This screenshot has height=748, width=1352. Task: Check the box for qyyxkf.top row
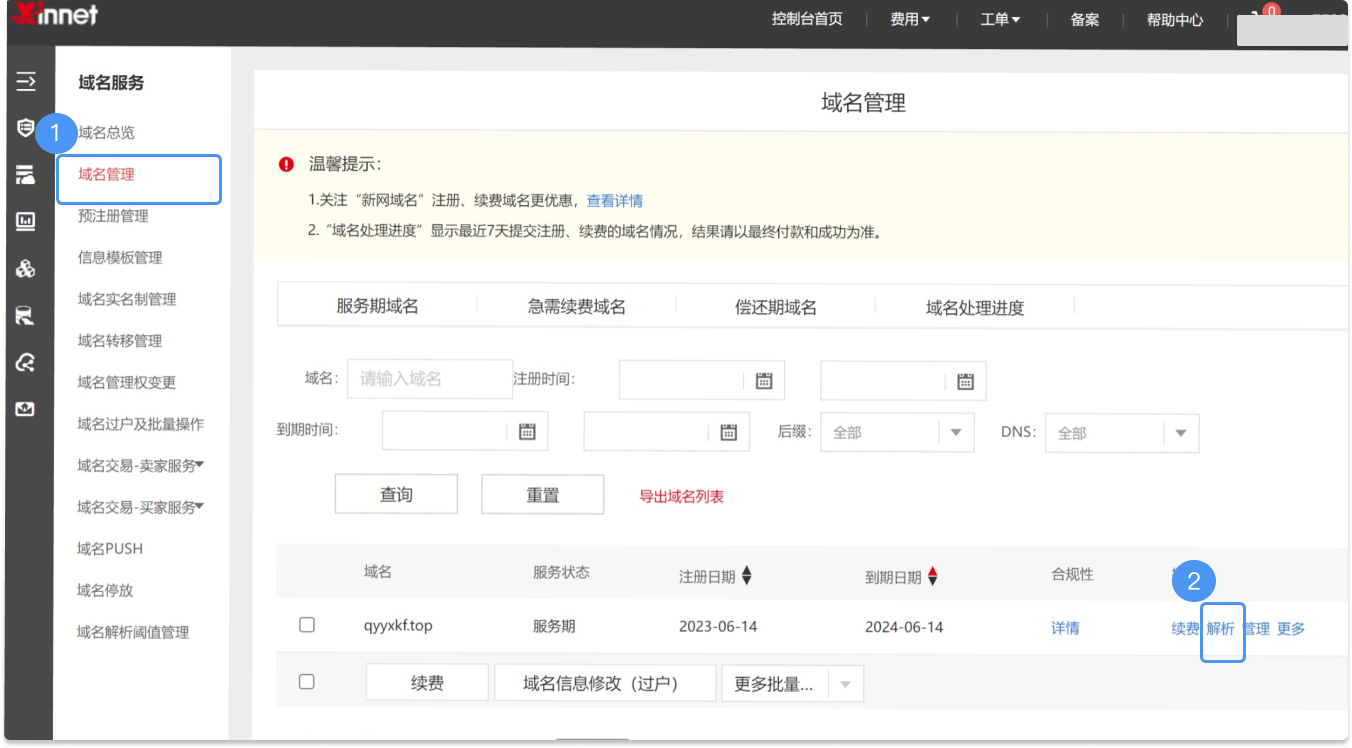307,625
